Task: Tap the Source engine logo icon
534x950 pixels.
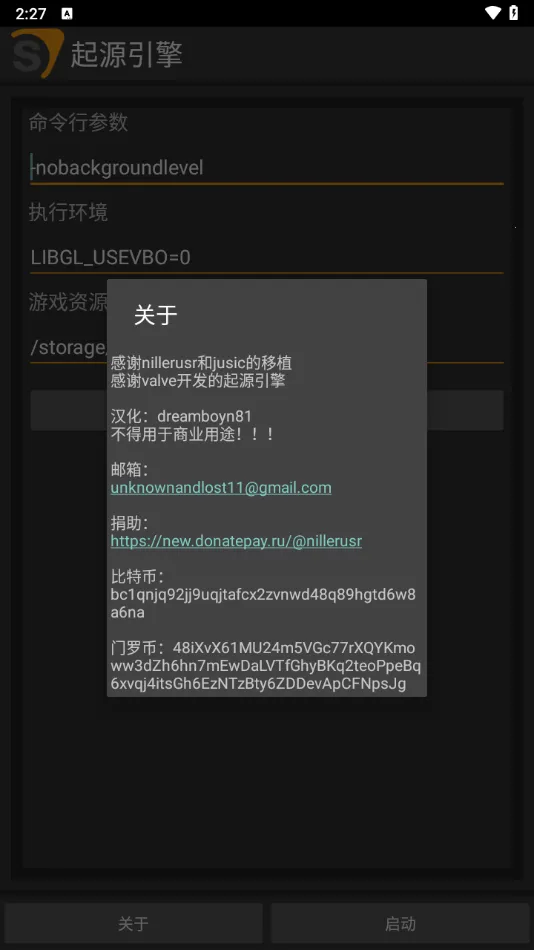Action: pyautogui.click(x=36, y=53)
